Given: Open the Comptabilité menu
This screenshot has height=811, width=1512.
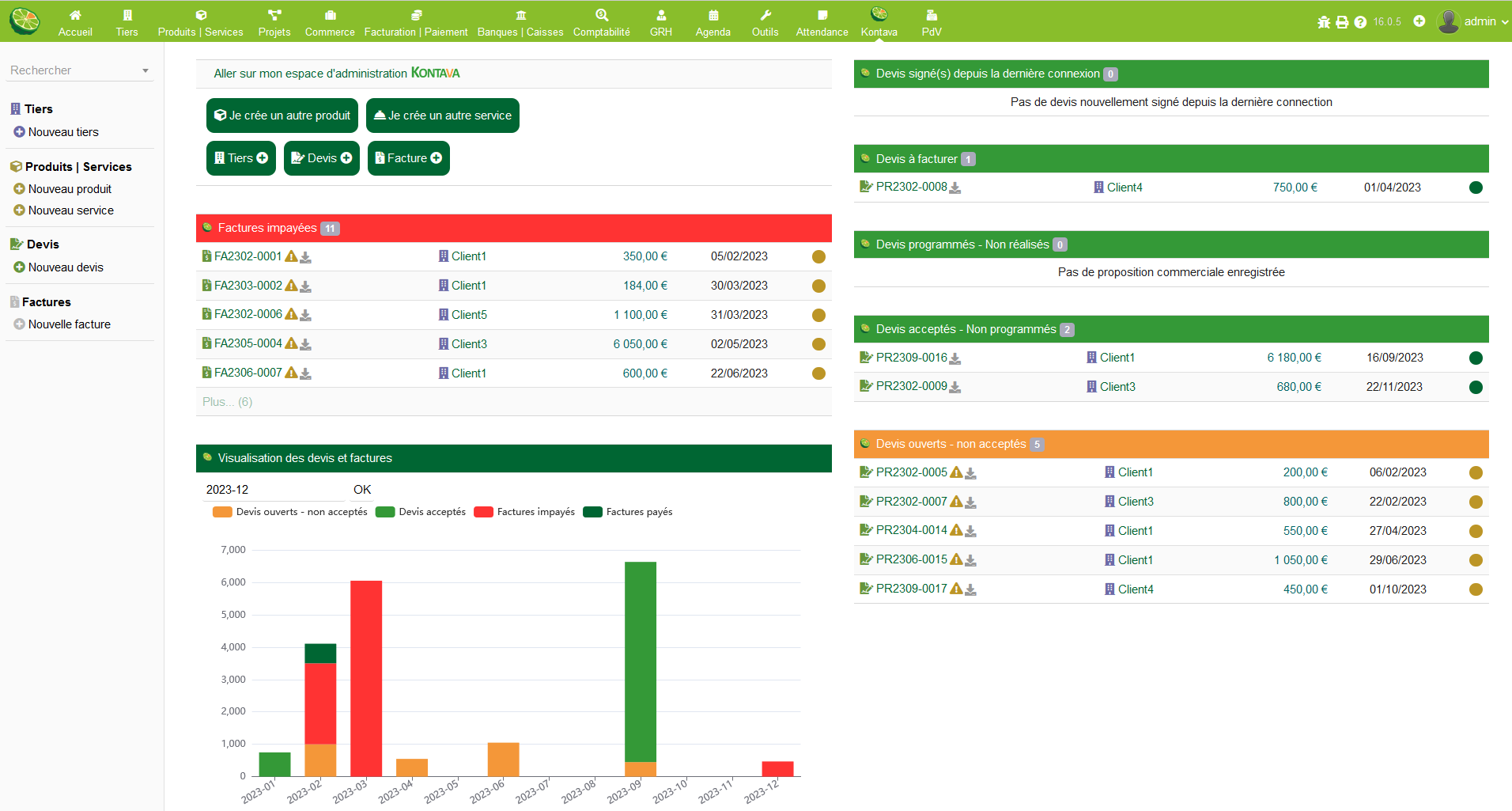Looking at the screenshot, I should [x=601, y=22].
